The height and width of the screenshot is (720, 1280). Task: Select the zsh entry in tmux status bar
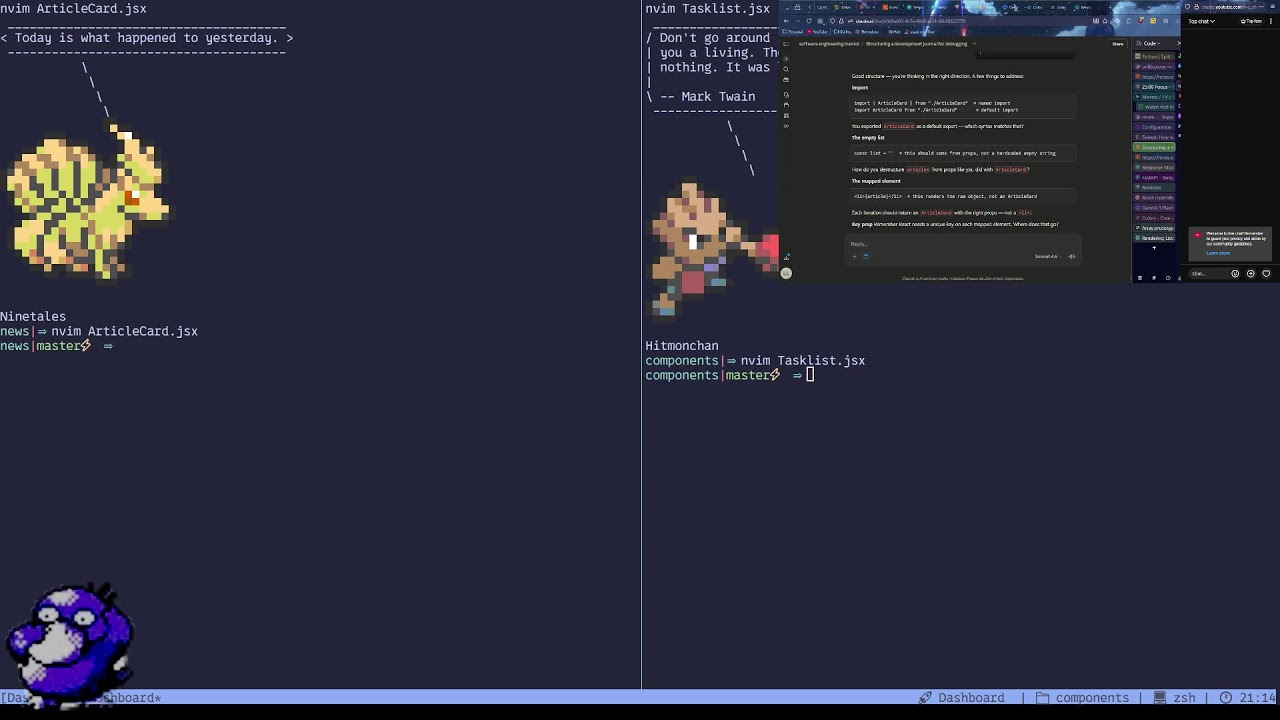(1175, 698)
